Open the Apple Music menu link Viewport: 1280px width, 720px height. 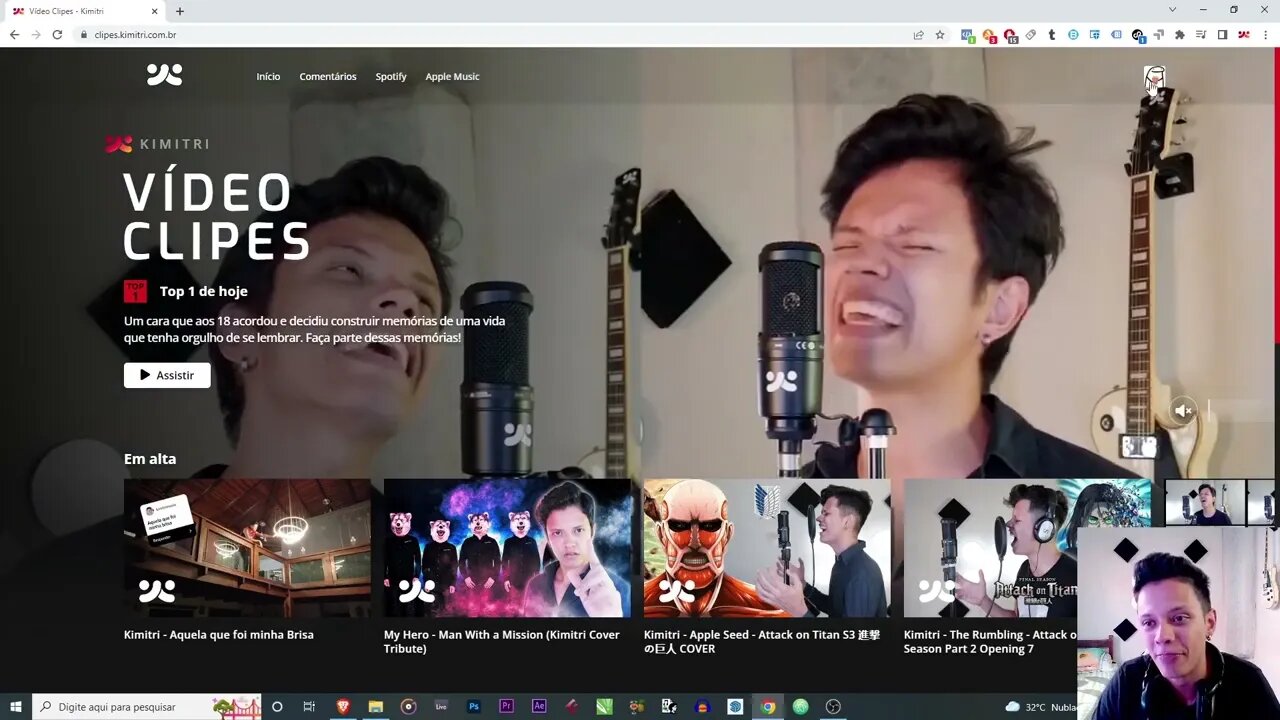point(452,77)
